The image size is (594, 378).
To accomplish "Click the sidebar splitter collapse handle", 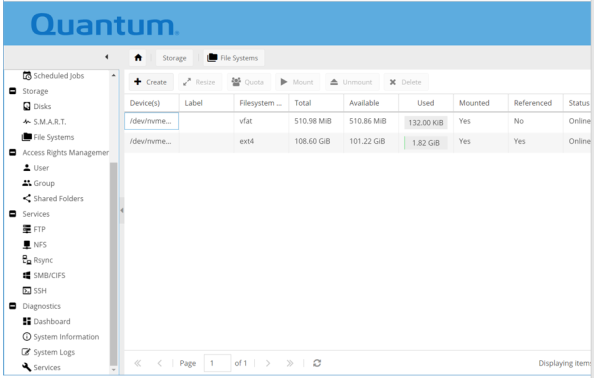I will pyautogui.click(x=122, y=210).
